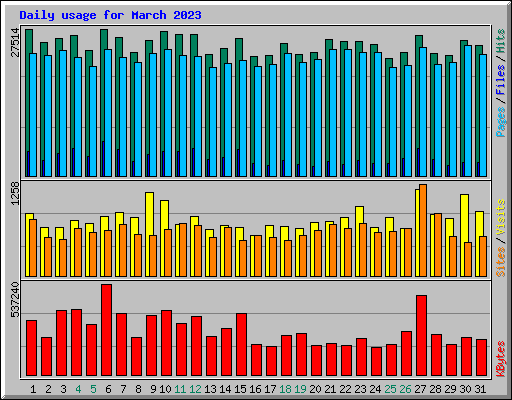Click the 27514 hits axis value
512x400 pixels.
[x=15, y=42]
